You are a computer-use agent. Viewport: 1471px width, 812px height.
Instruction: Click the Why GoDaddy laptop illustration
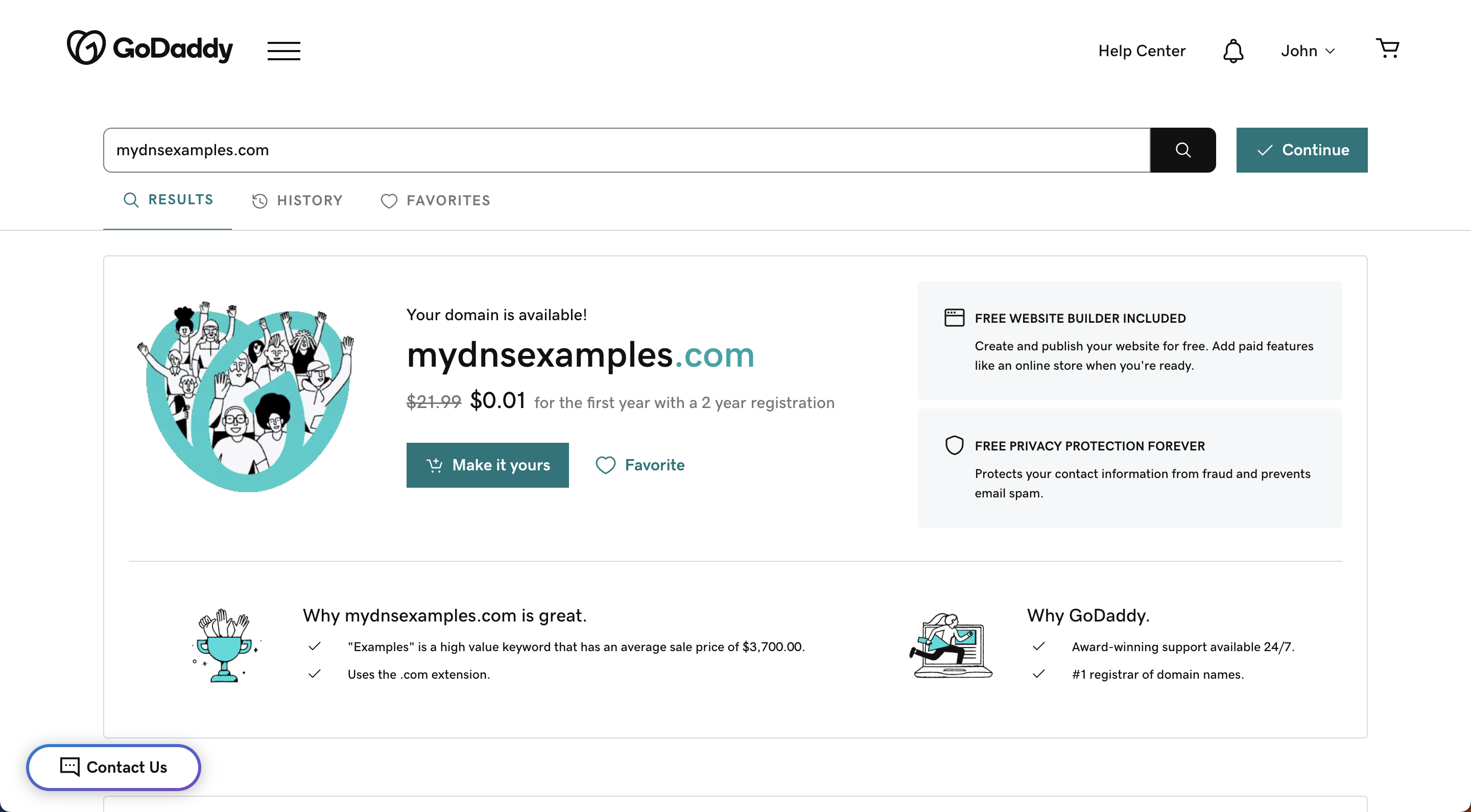pos(951,647)
